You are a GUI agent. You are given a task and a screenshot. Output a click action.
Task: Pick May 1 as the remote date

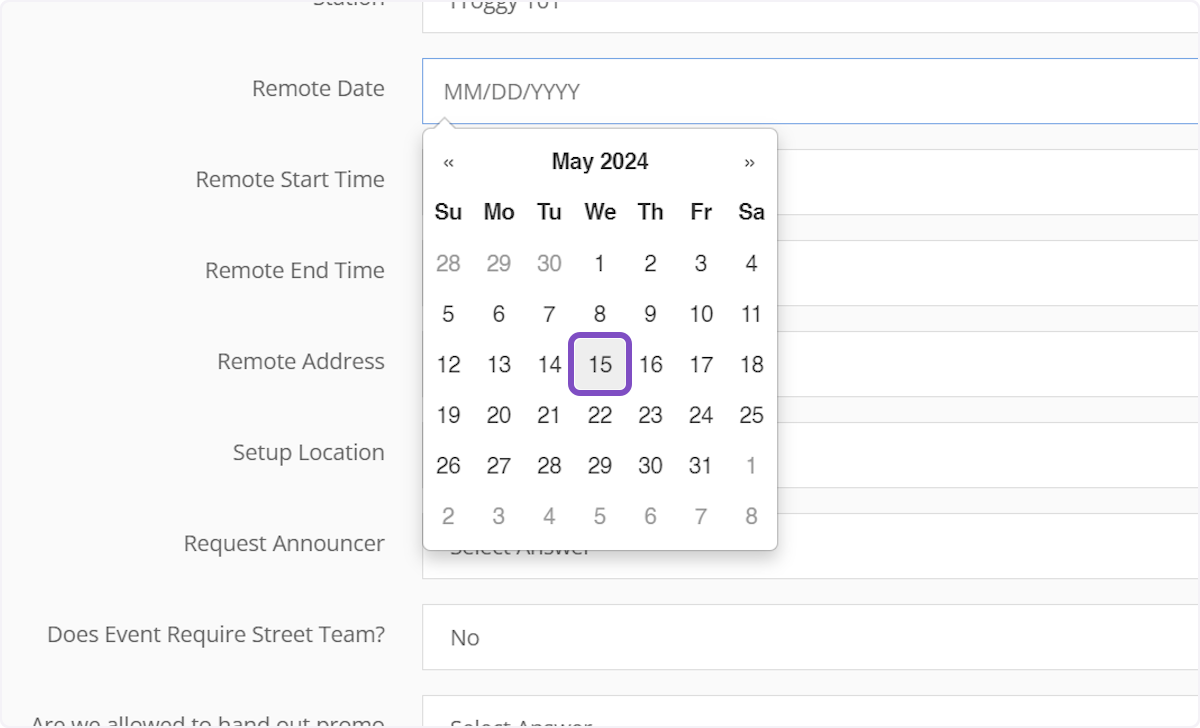pos(599,263)
